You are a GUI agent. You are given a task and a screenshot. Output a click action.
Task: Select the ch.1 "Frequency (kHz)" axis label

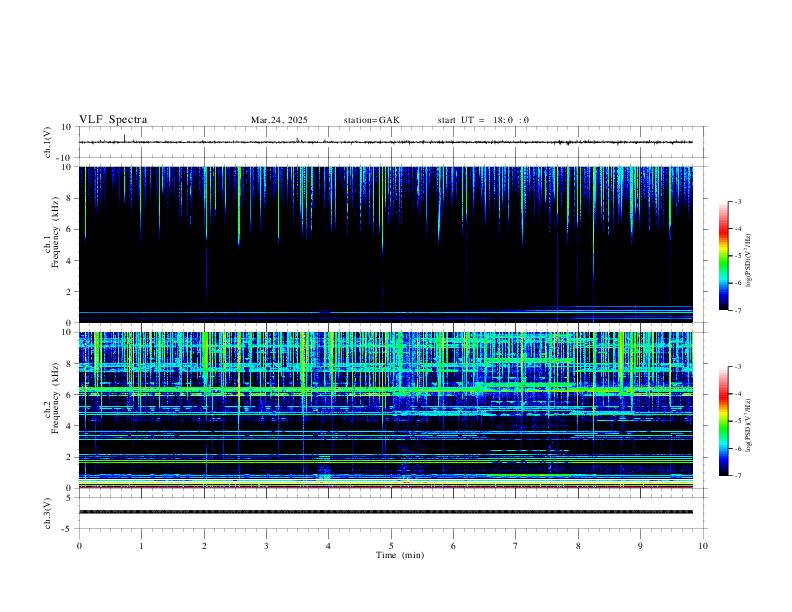pos(55,232)
